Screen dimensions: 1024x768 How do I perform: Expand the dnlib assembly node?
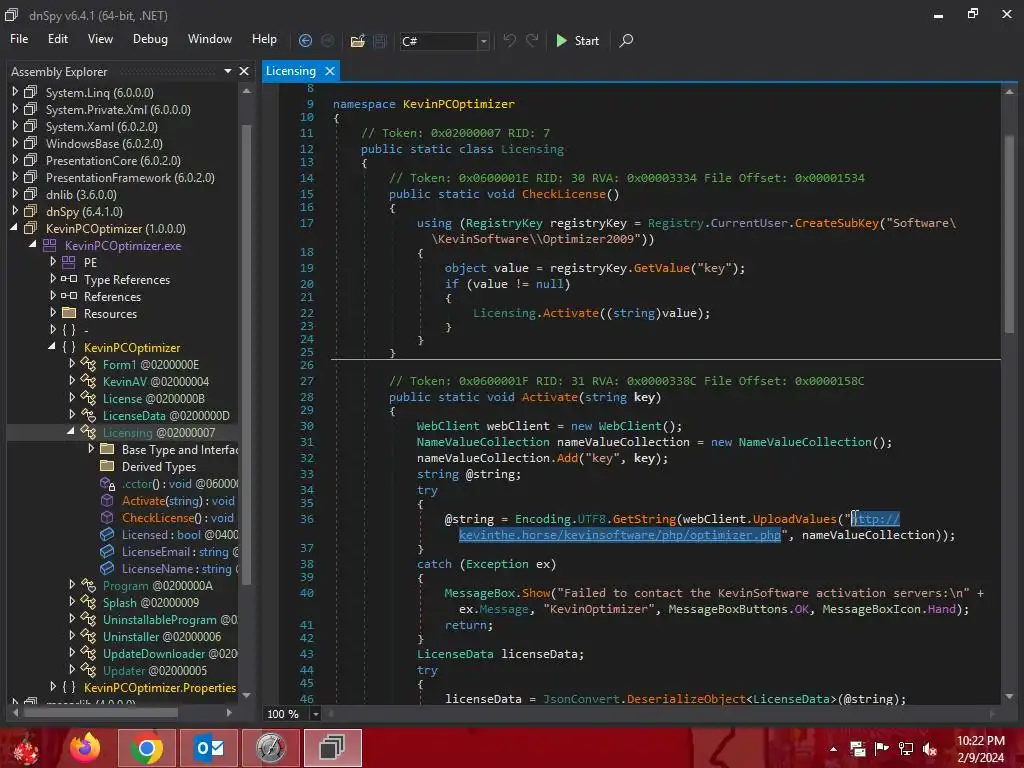click(x=15, y=194)
